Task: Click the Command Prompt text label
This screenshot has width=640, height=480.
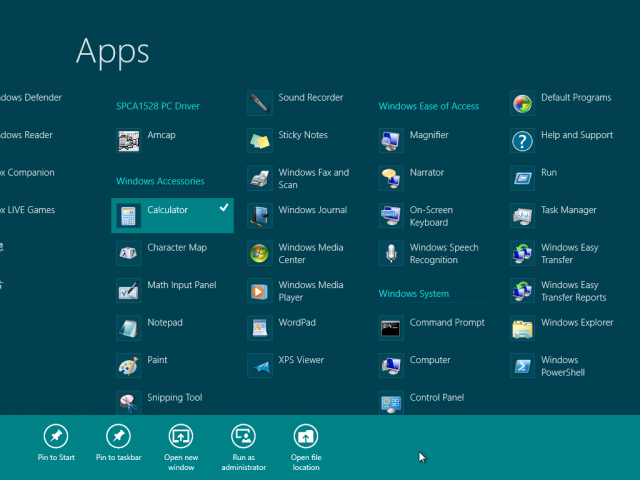Action: coord(447,323)
